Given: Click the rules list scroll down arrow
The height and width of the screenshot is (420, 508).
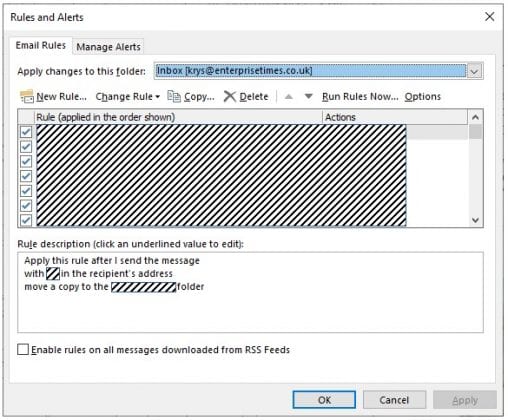Looking at the screenshot, I should click(476, 220).
